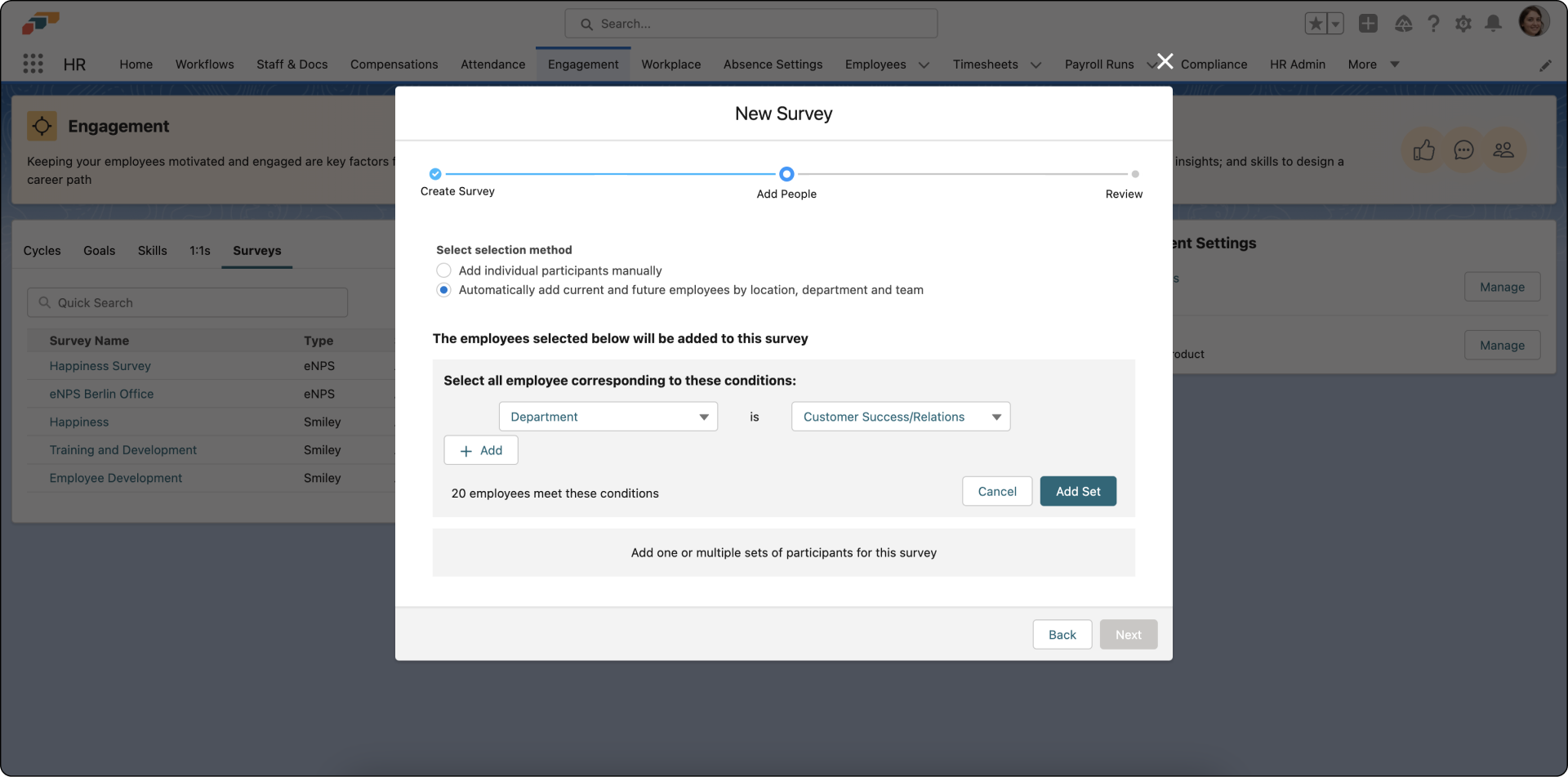Expand the More navigation menu
Image resolution: width=1568 pixels, height=777 pixels.
coord(1373,64)
